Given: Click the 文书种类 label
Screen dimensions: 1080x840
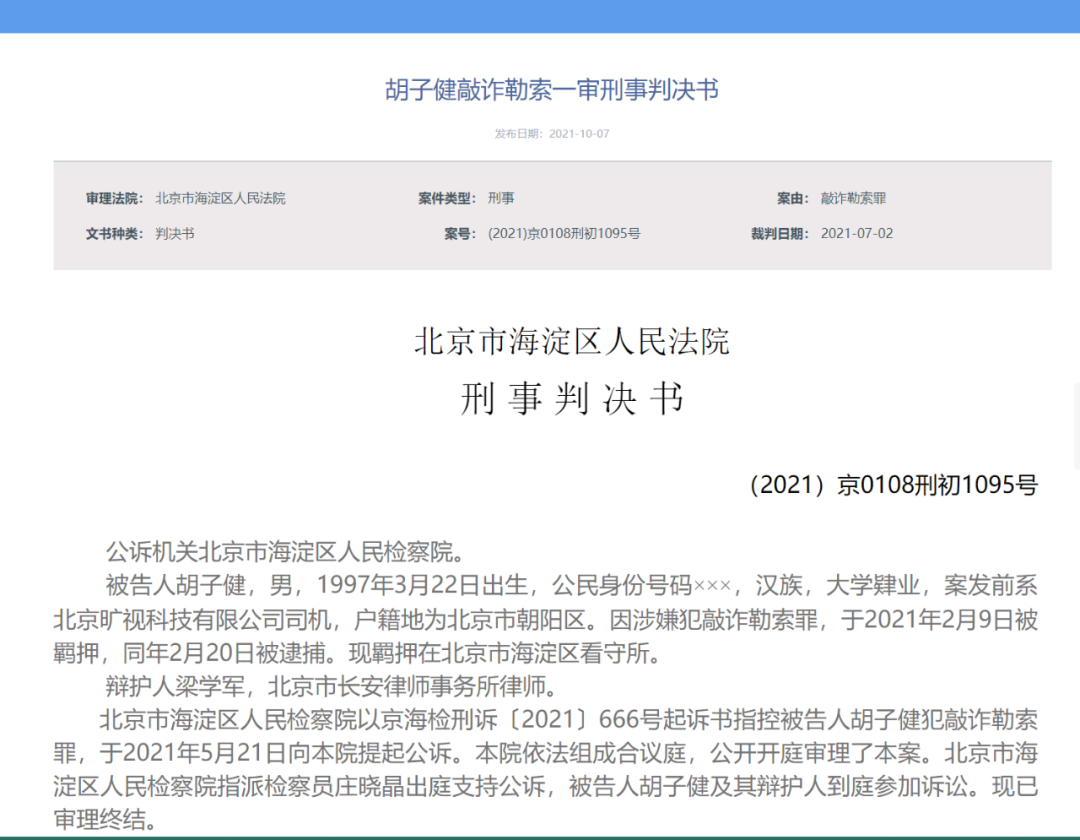Looking at the screenshot, I should click(x=114, y=233).
